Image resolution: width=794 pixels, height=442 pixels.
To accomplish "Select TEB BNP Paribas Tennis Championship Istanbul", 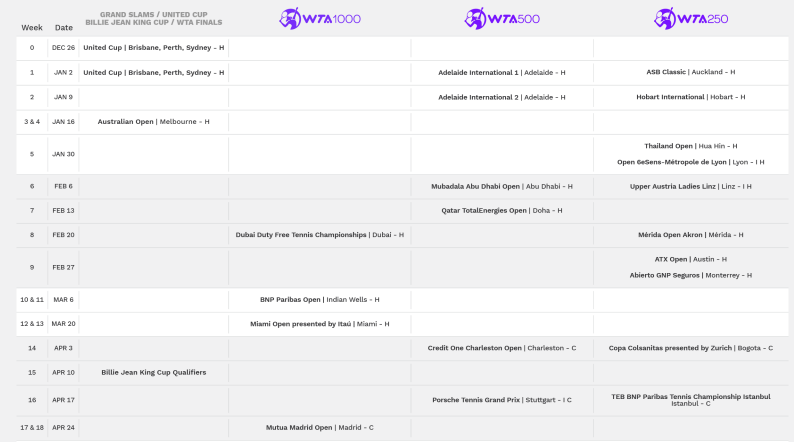I will tap(691, 400).
